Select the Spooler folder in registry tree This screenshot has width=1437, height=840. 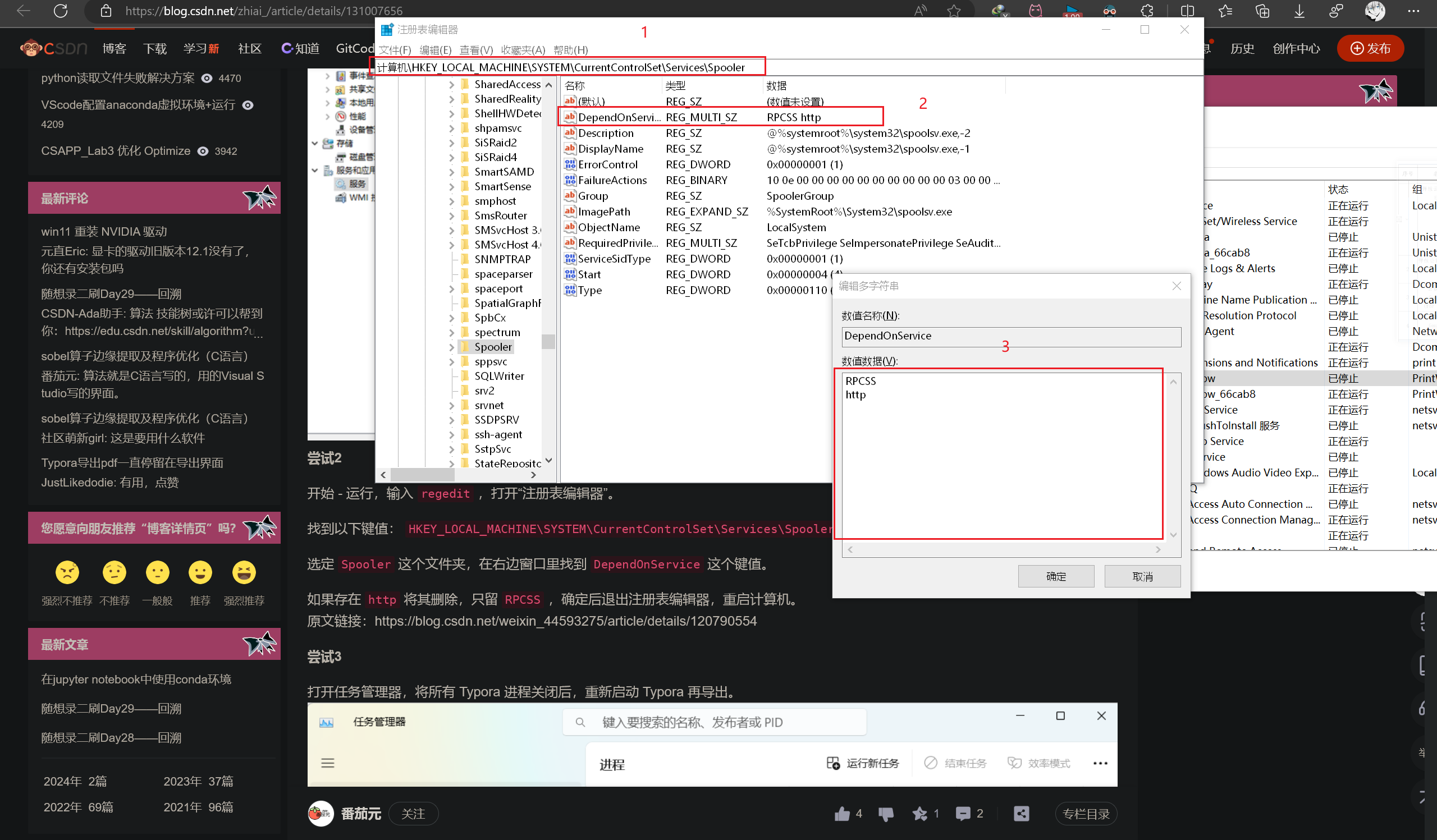pos(493,347)
